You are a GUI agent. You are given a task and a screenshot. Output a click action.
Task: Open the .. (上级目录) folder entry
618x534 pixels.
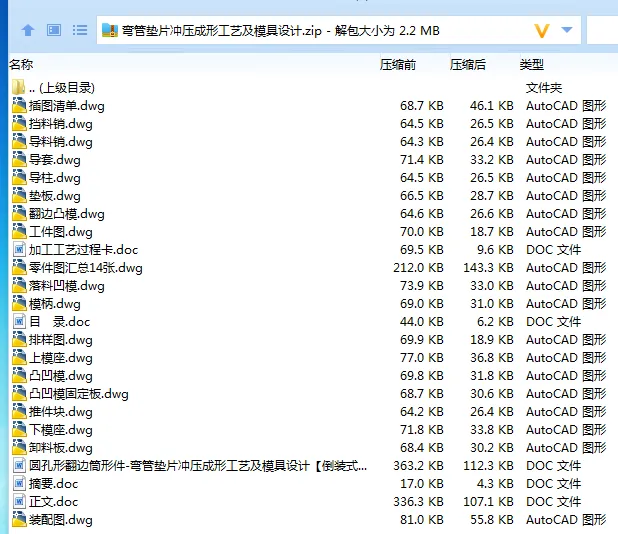pyautogui.click(x=54, y=87)
